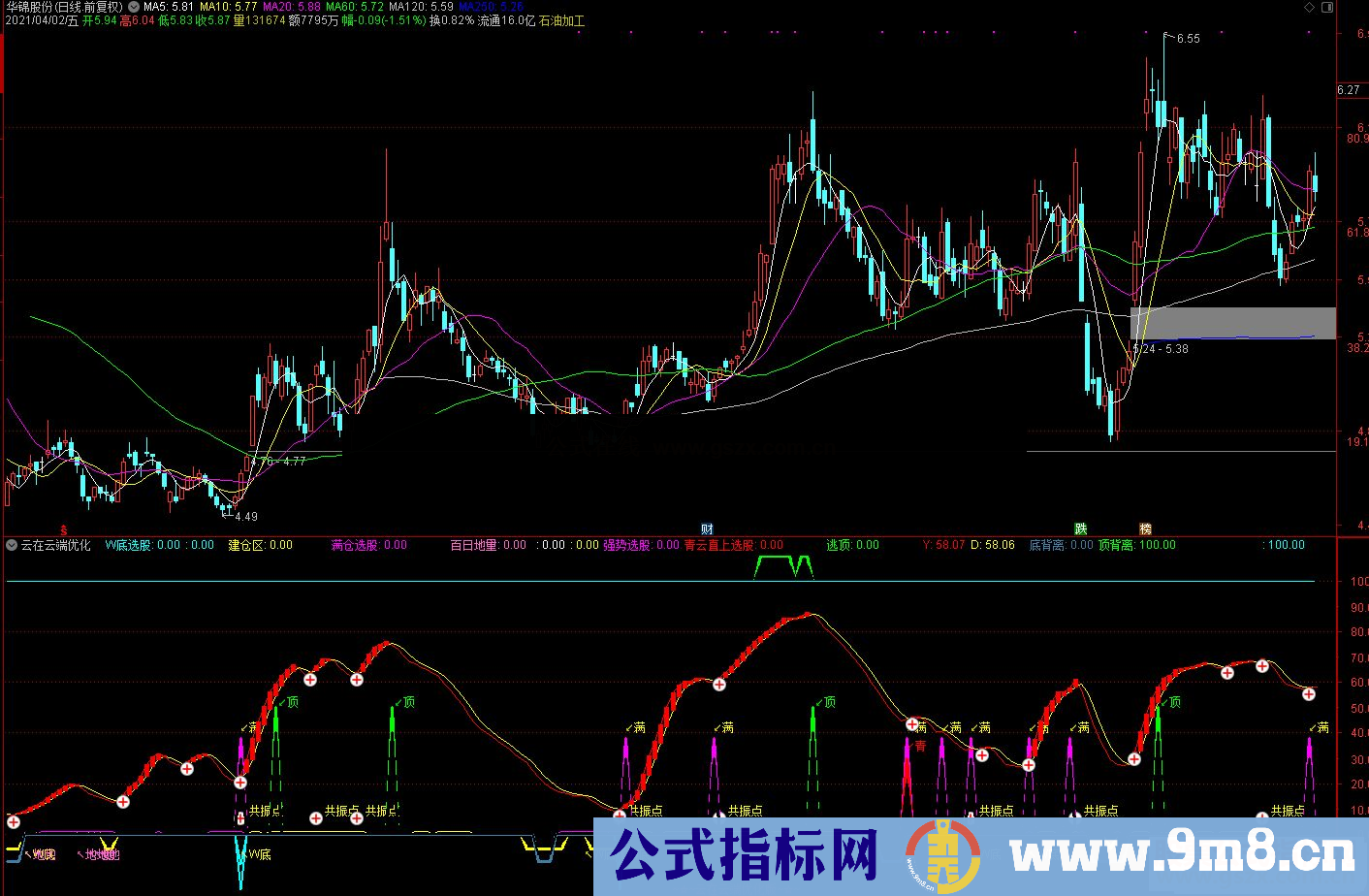Click the 石油加工 sector link
The height and width of the screenshot is (896, 1369).
tap(562, 20)
